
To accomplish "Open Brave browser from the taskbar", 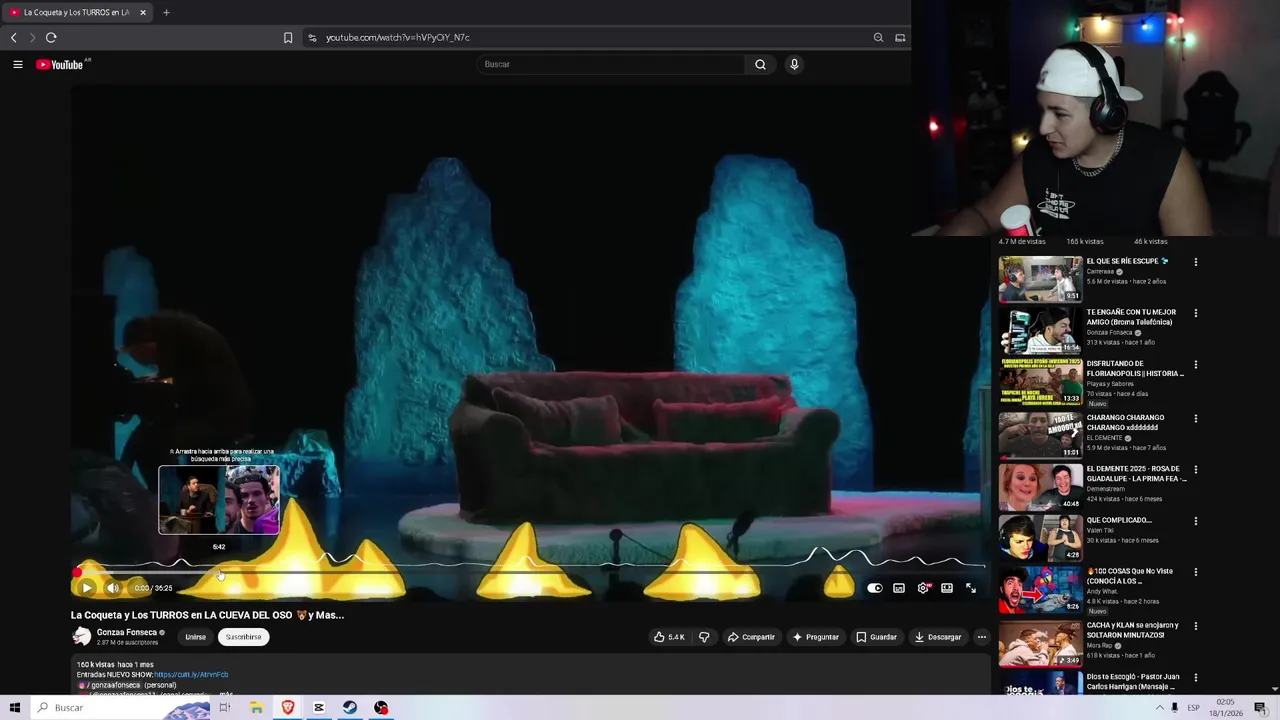I will (288, 707).
